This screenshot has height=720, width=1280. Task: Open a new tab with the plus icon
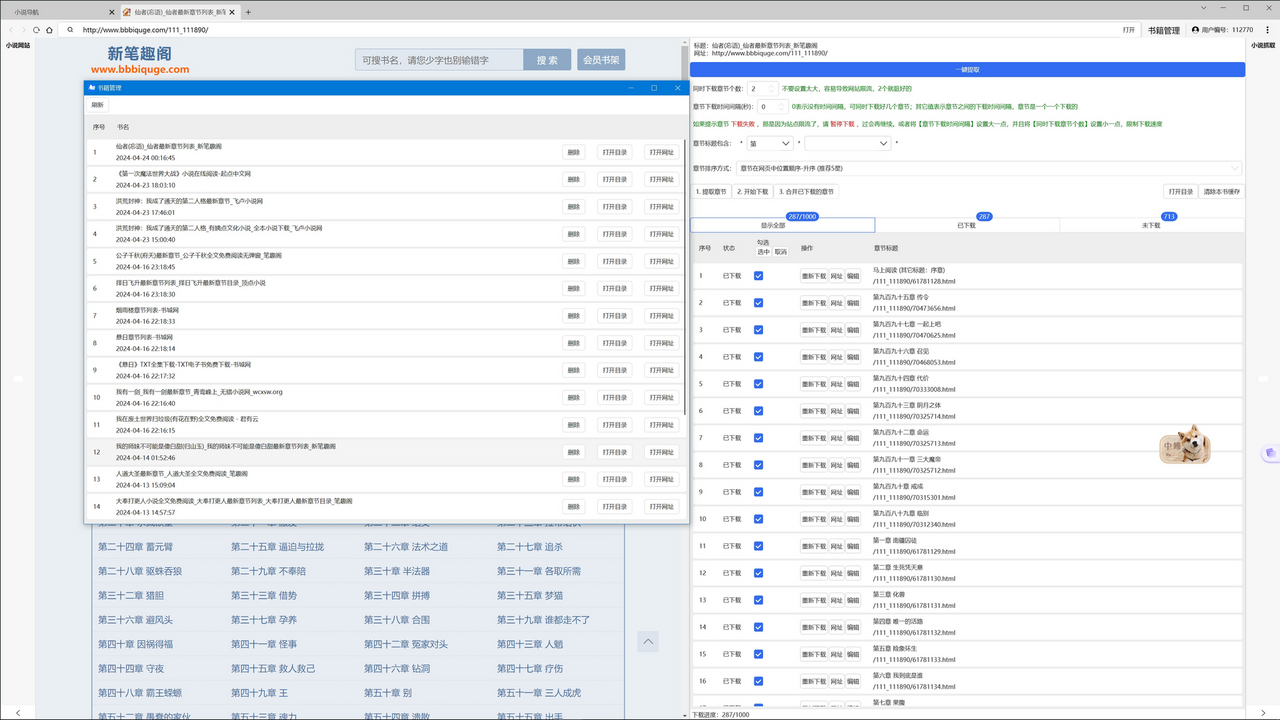pos(248,12)
